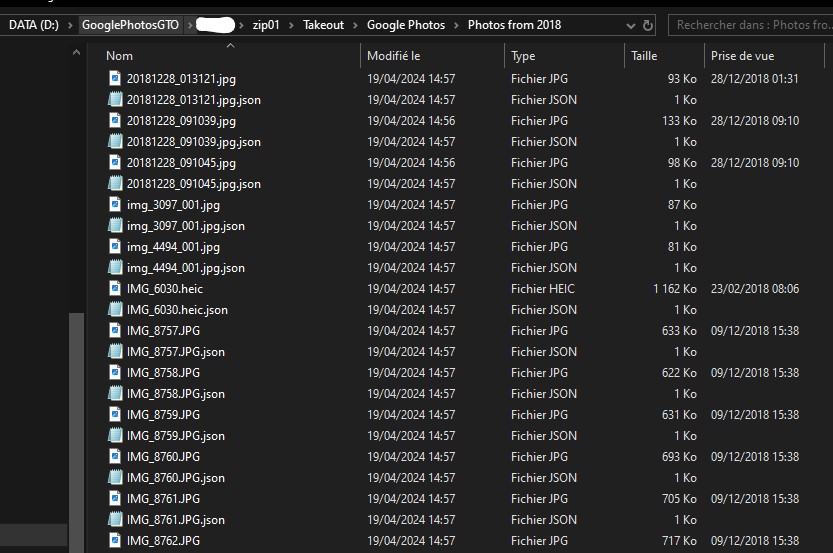Click the image icon of IMG_6030.heic
The image size is (833, 553).
(x=115, y=288)
